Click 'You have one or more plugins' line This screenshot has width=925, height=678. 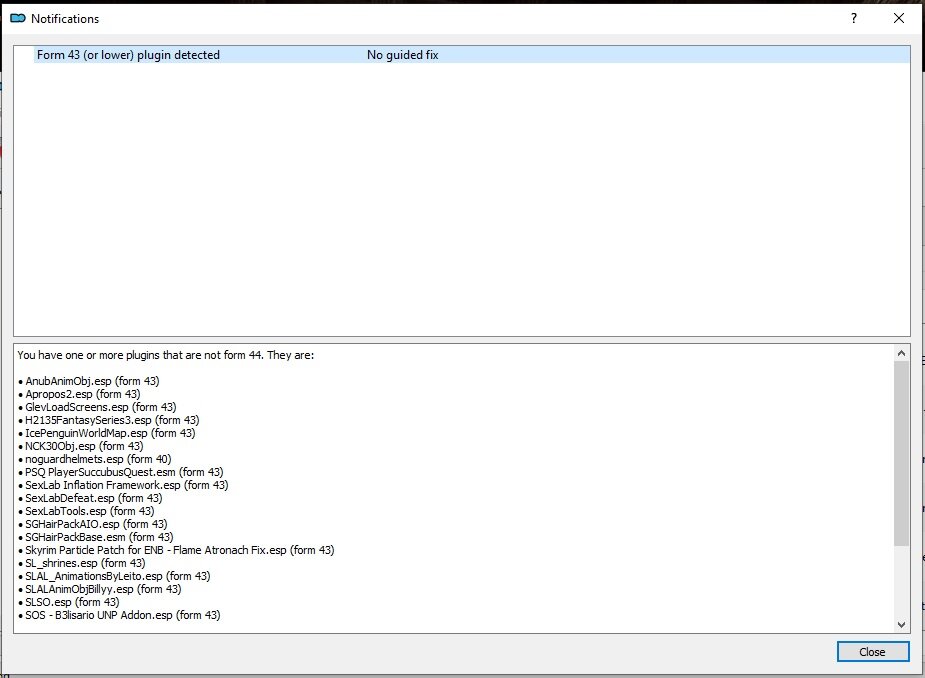pos(166,355)
